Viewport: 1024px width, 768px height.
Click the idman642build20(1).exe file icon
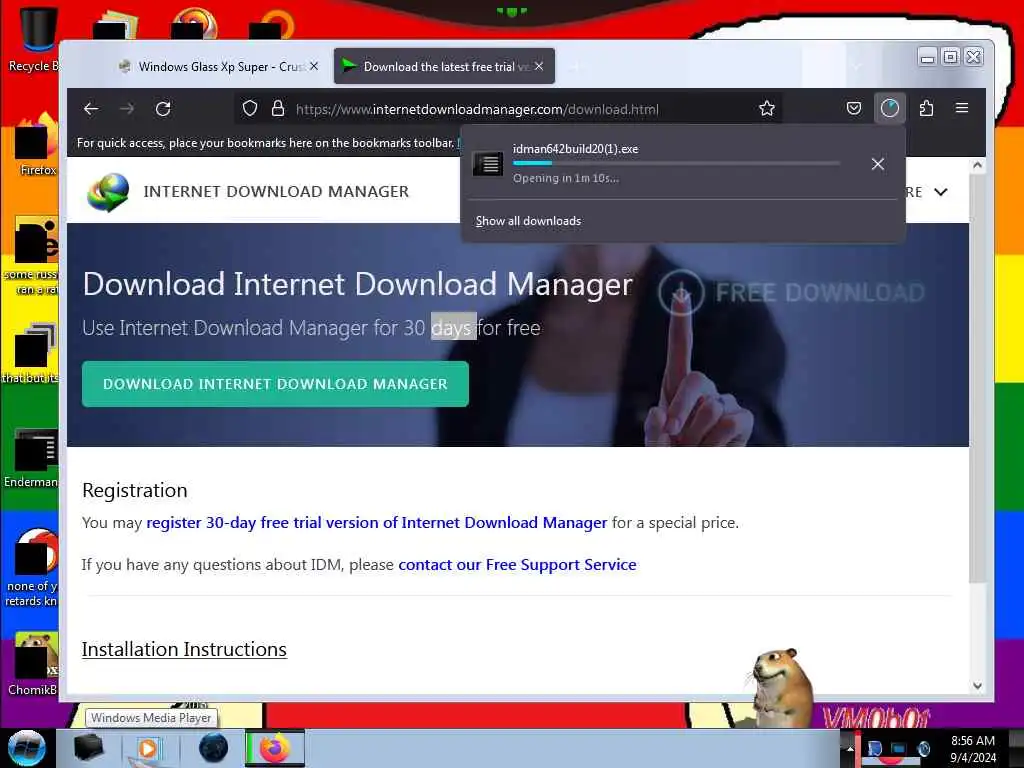(487, 163)
